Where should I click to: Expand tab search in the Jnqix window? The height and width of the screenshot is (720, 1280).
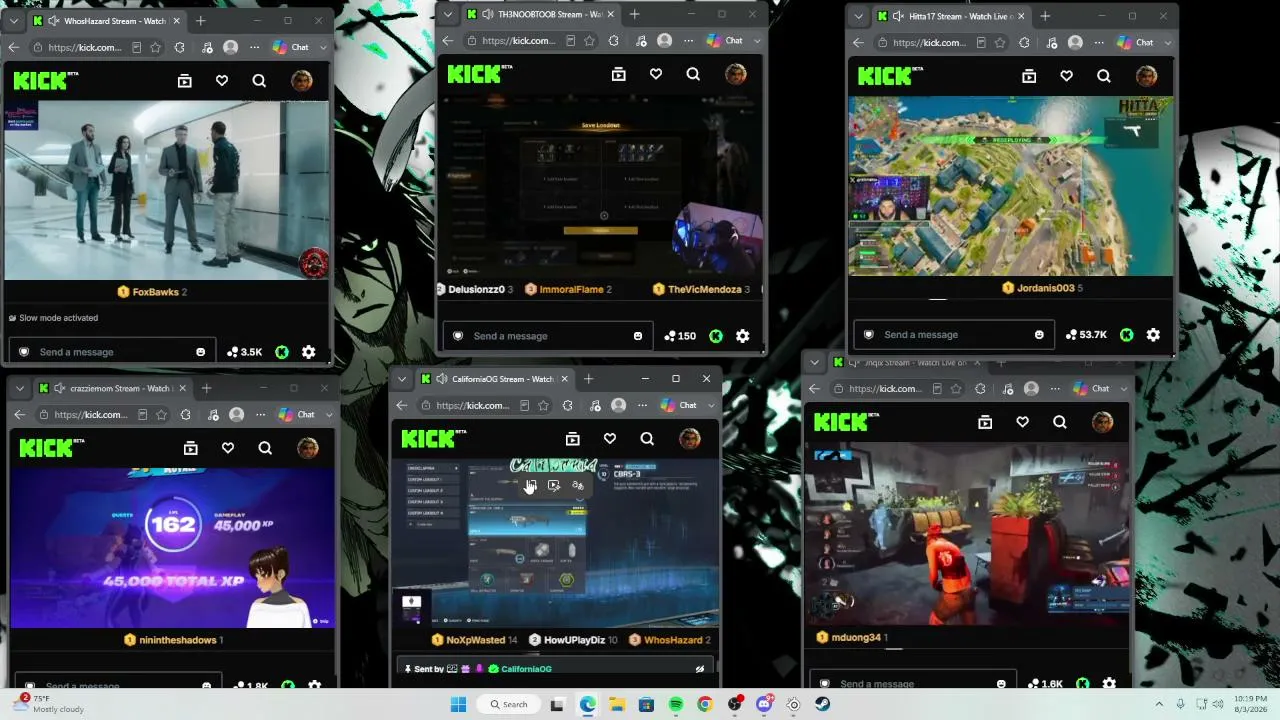[814, 362]
